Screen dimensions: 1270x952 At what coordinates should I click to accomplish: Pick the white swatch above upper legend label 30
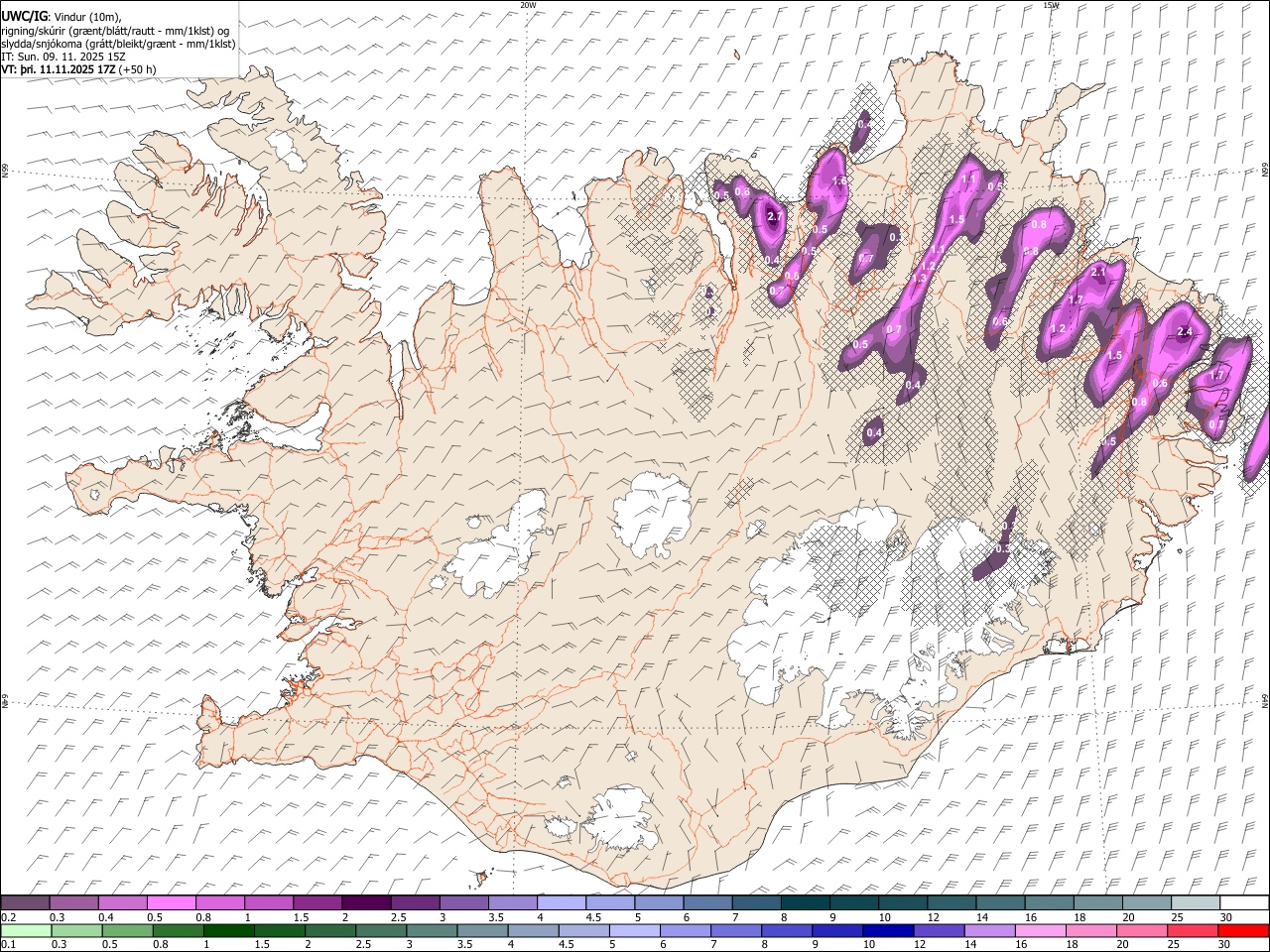1244,902
